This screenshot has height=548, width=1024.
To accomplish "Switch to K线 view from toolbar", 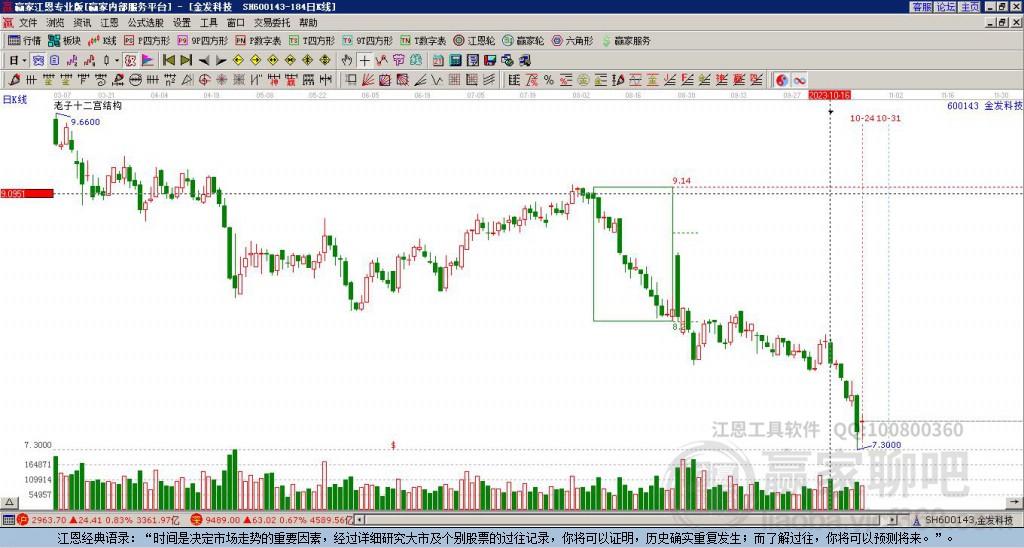I will (x=101, y=40).
